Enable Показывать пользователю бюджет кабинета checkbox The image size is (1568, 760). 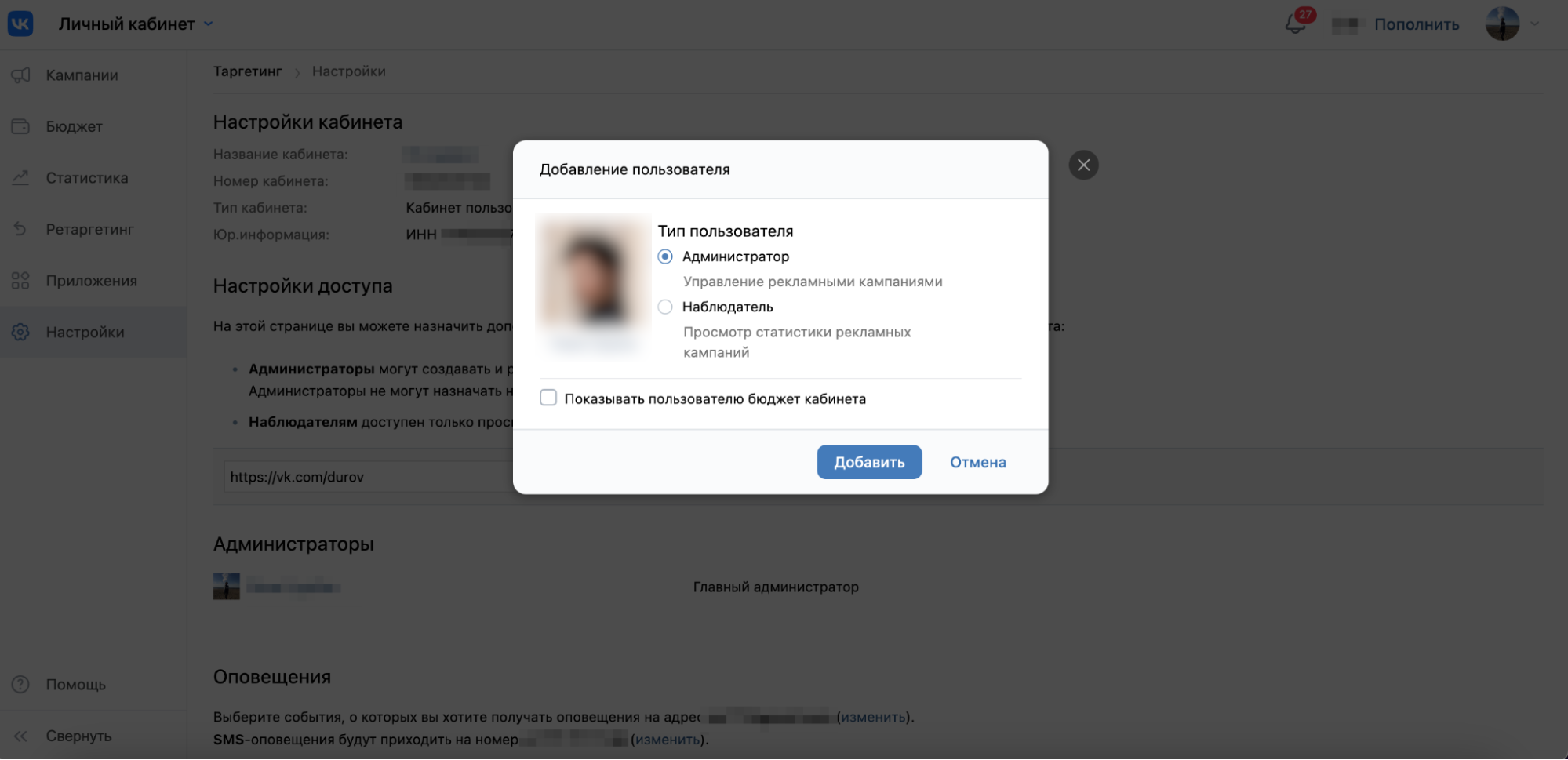548,398
